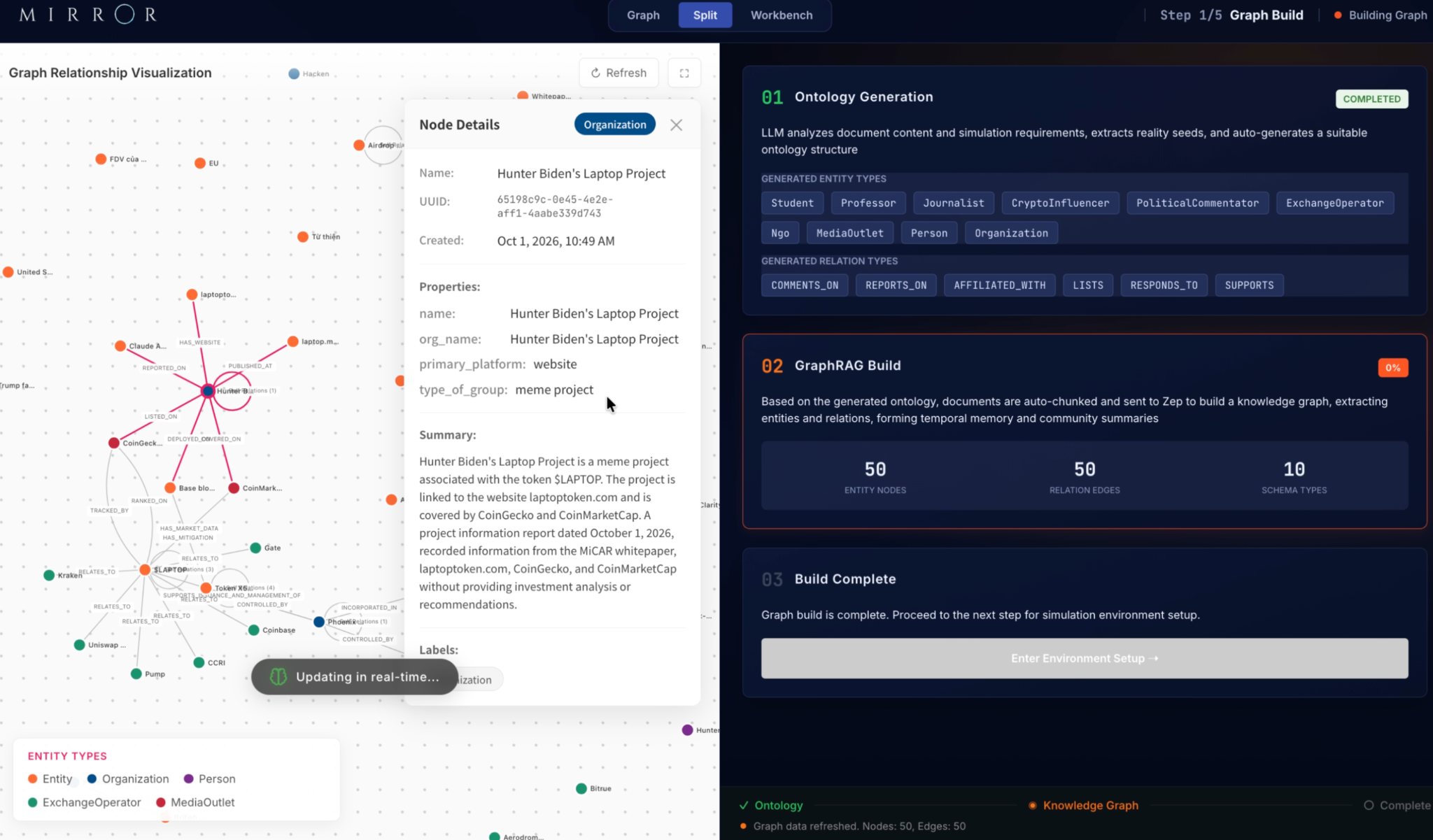Select the Bitrue node
1433x840 pixels.
pos(581,788)
